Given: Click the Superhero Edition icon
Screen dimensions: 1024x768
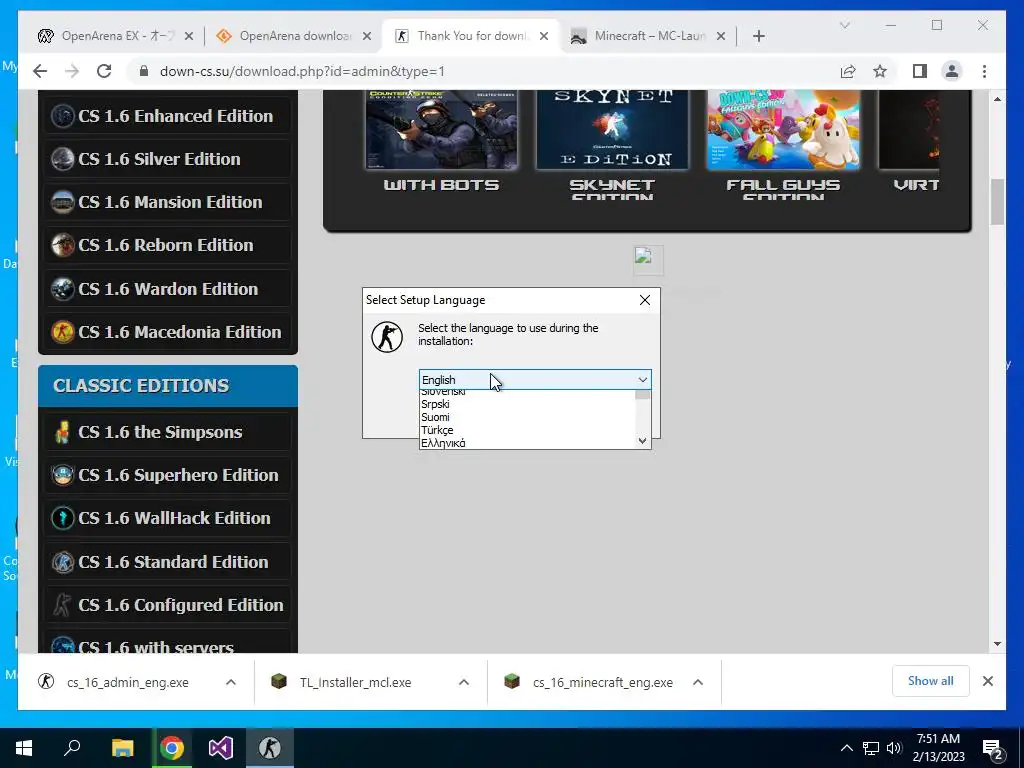Looking at the screenshot, I should click(x=63, y=475).
